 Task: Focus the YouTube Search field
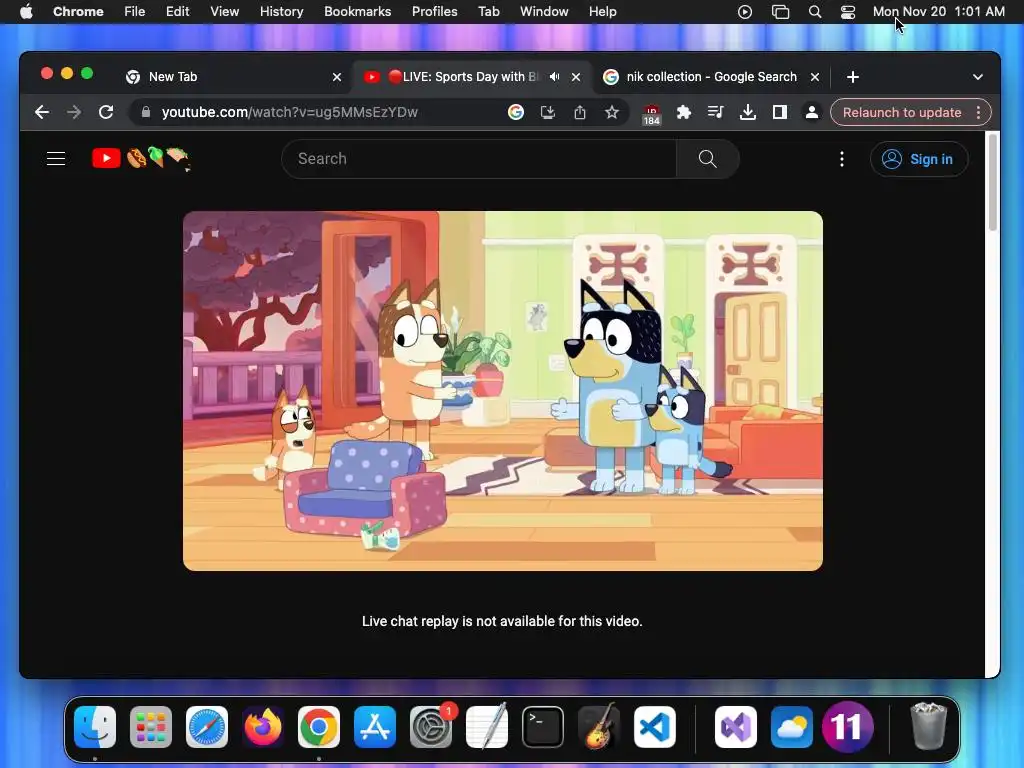[479, 159]
